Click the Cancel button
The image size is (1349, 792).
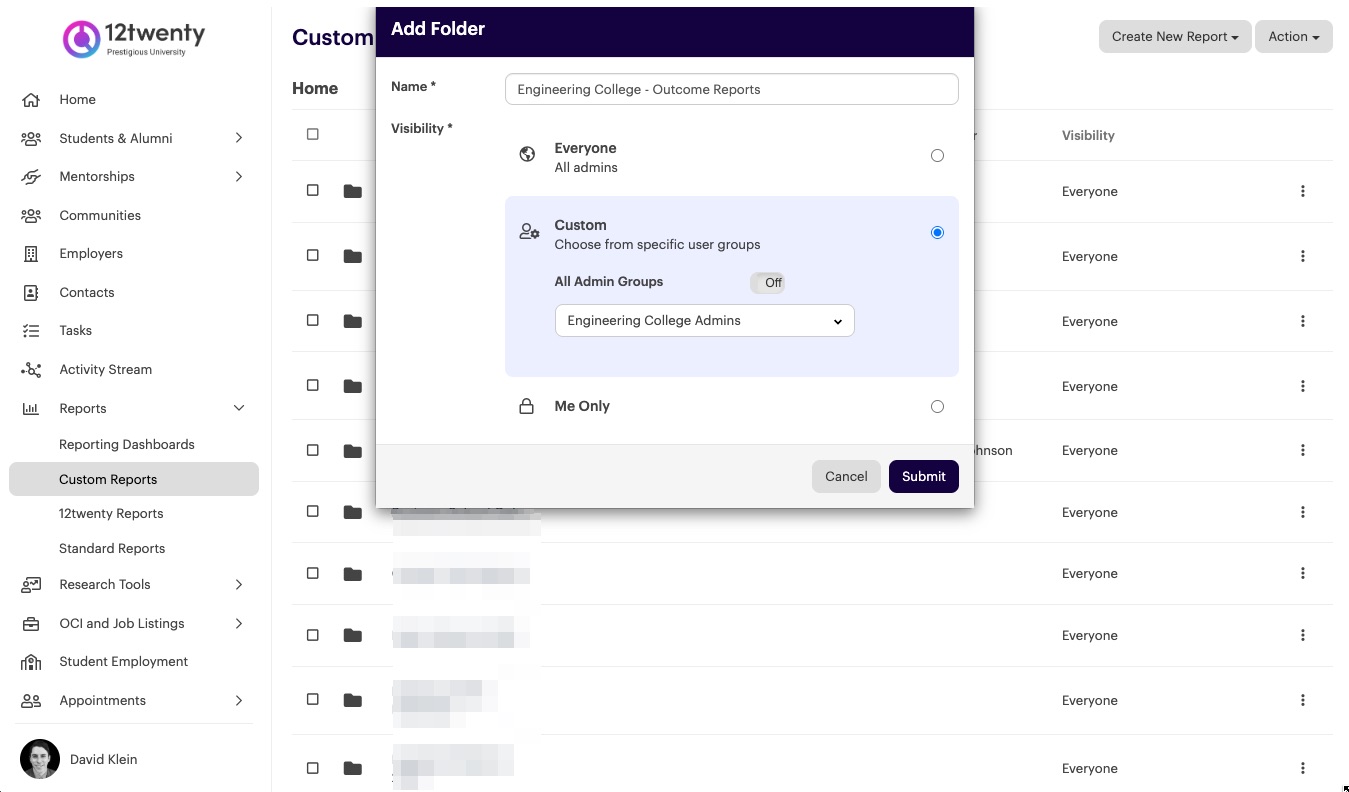tap(846, 477)
